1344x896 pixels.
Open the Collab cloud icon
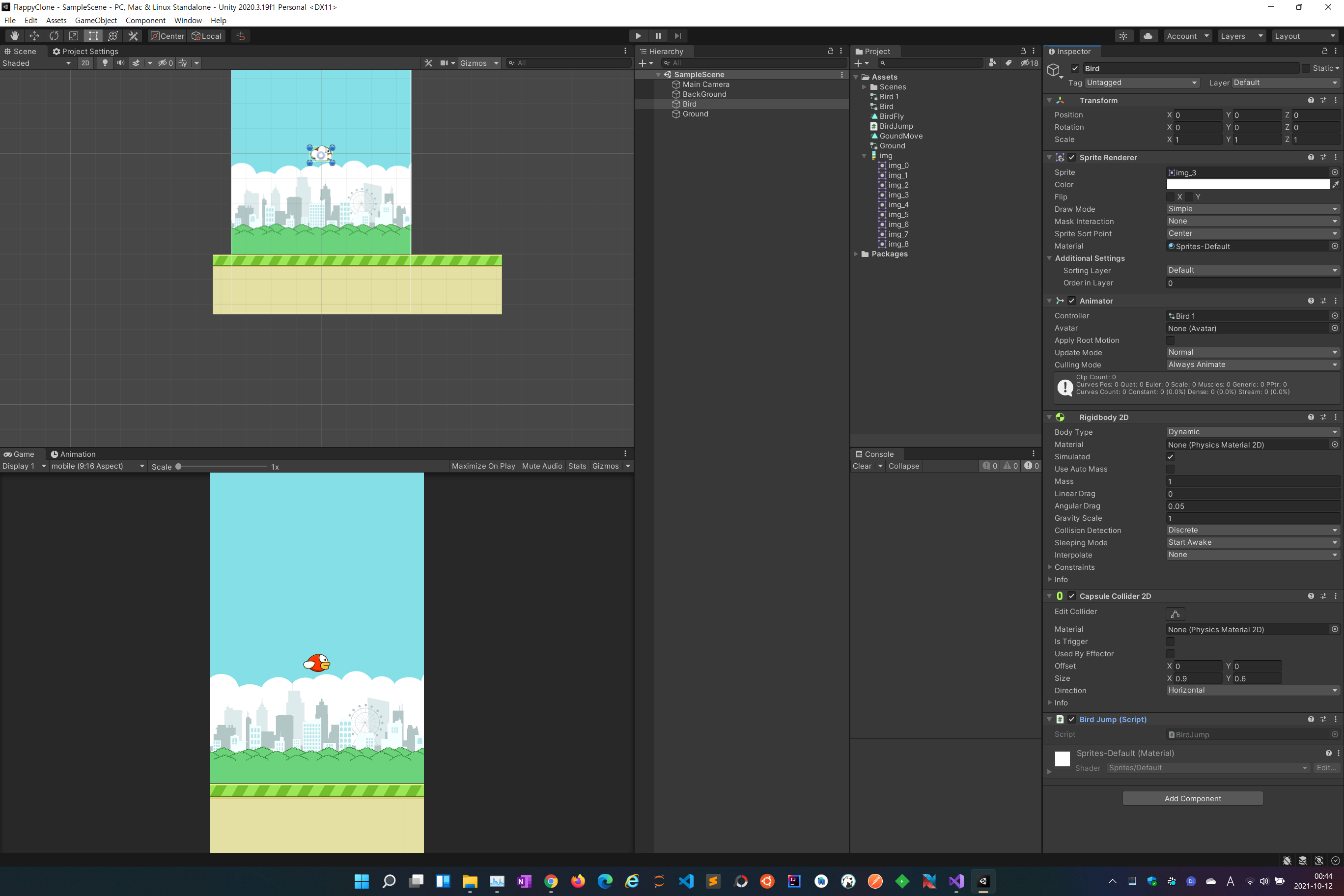pos(1148,36)
